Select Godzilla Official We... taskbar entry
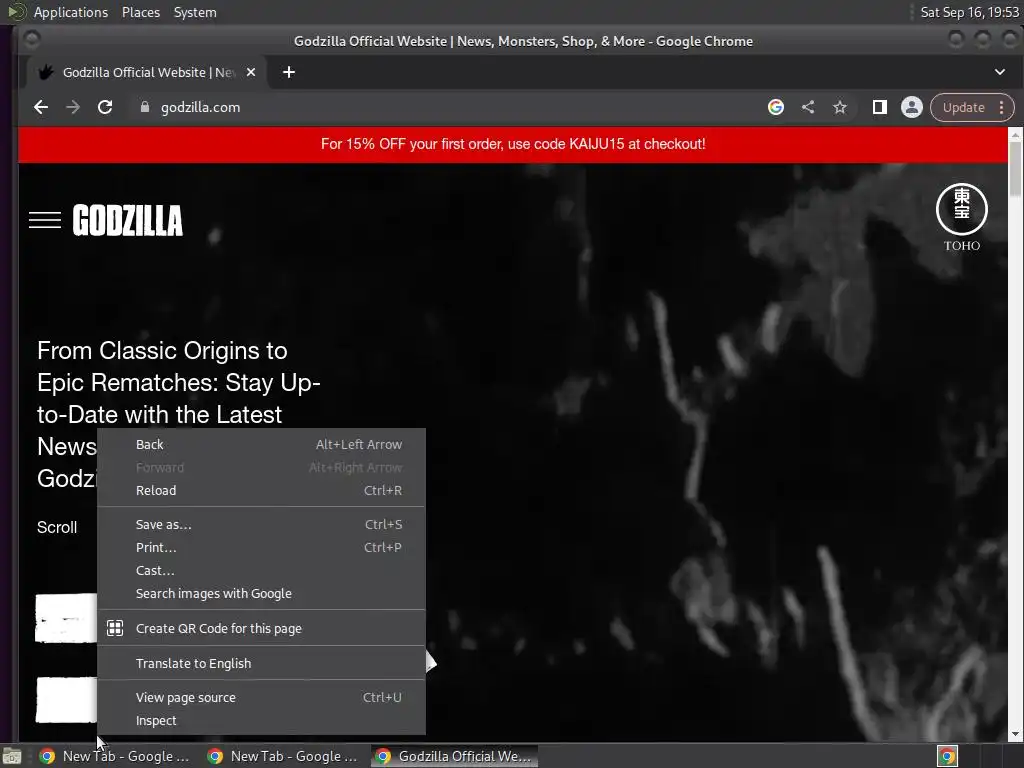 [455, 756]
